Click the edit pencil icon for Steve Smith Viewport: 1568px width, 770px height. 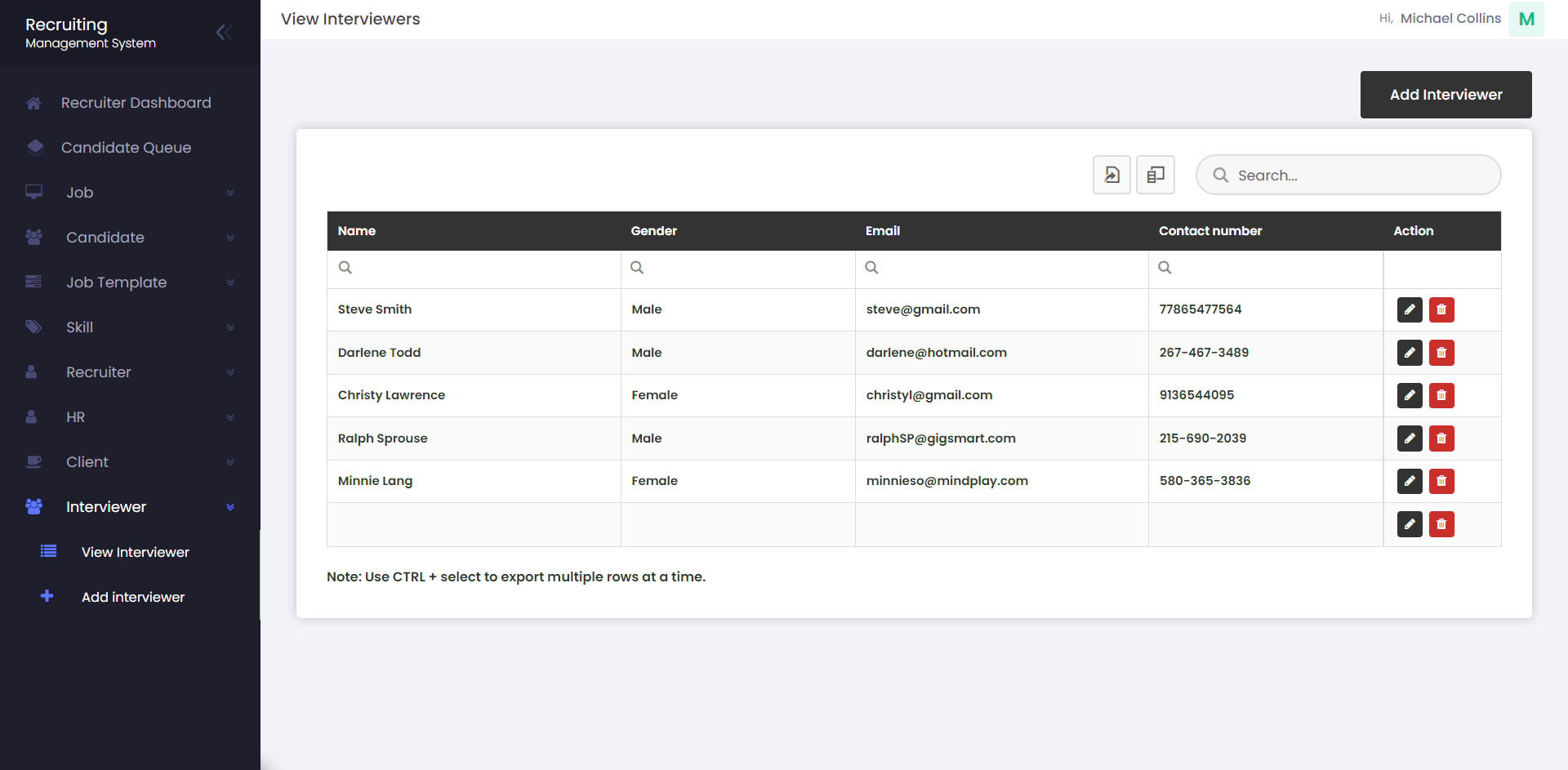pos(1409,309)
